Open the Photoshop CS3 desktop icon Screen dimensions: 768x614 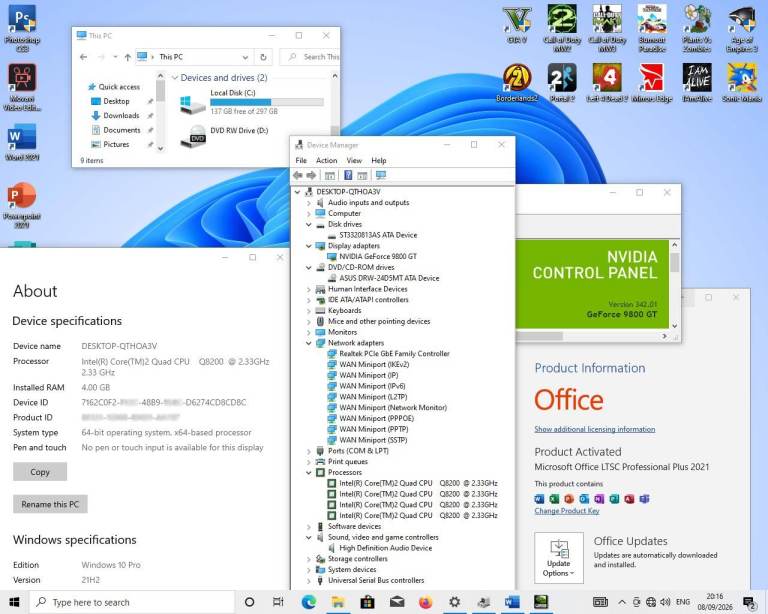22,28
